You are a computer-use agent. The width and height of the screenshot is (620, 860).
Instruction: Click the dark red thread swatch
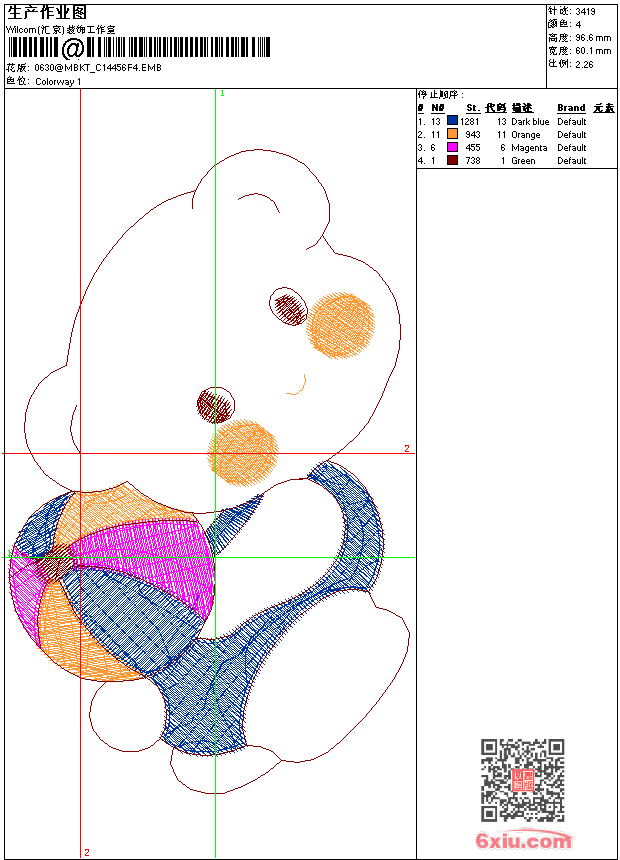point(452,160)
